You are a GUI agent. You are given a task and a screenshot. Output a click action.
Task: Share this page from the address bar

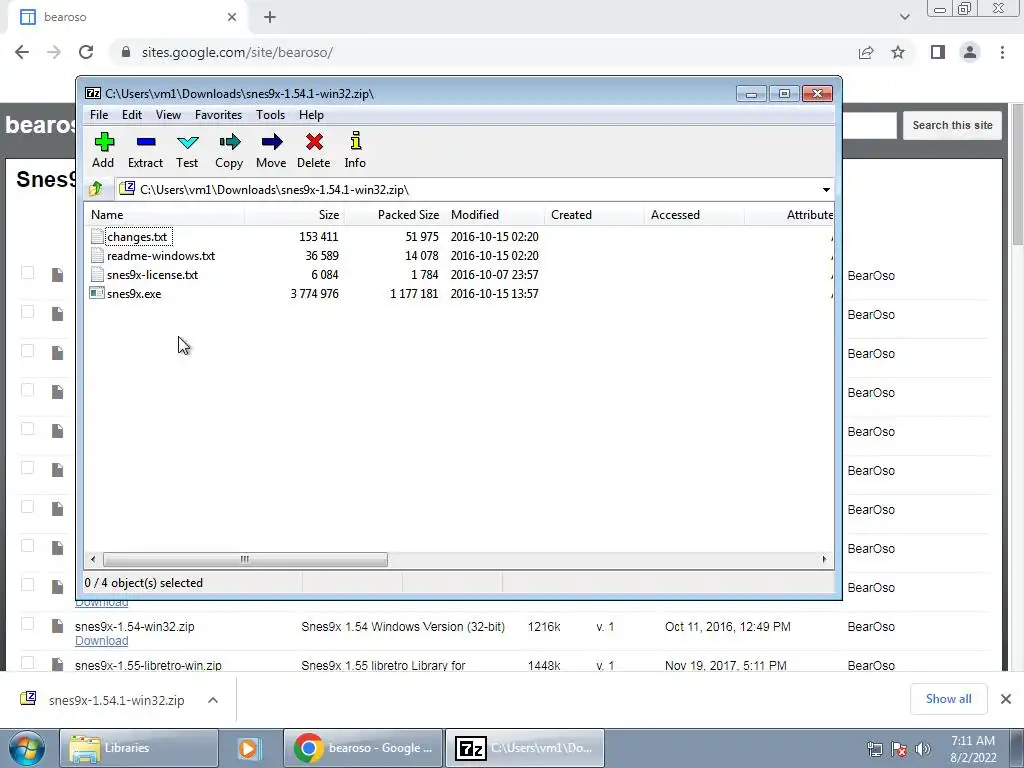[866, 52]
